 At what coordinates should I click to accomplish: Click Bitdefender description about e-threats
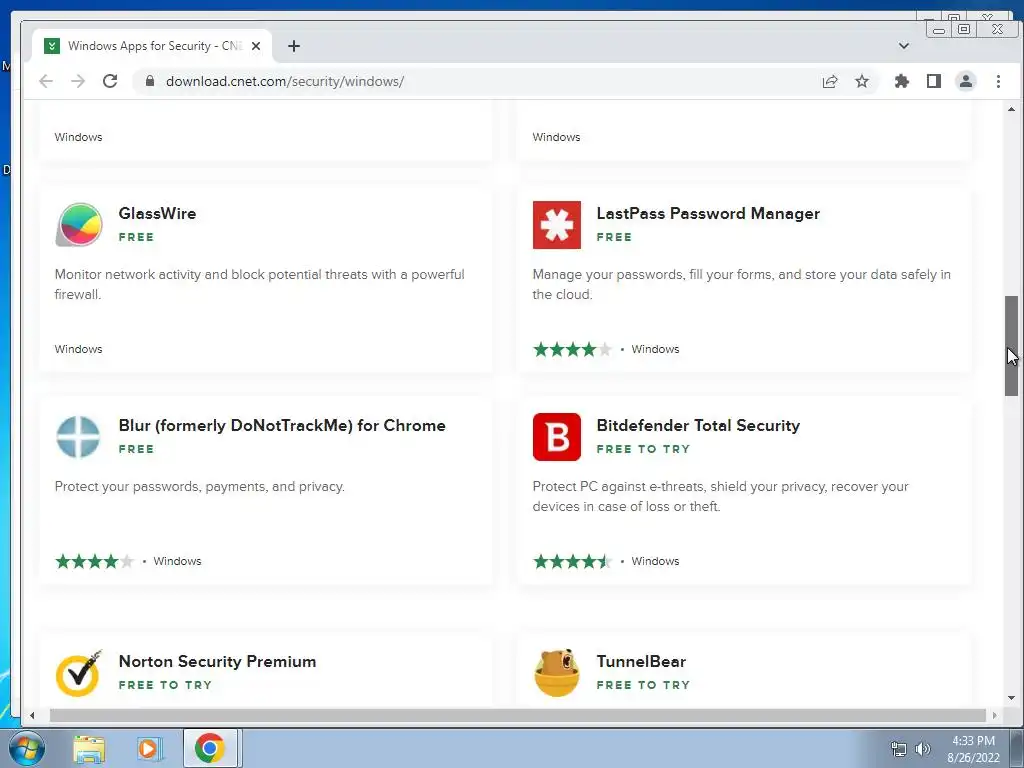click(720, 496)
